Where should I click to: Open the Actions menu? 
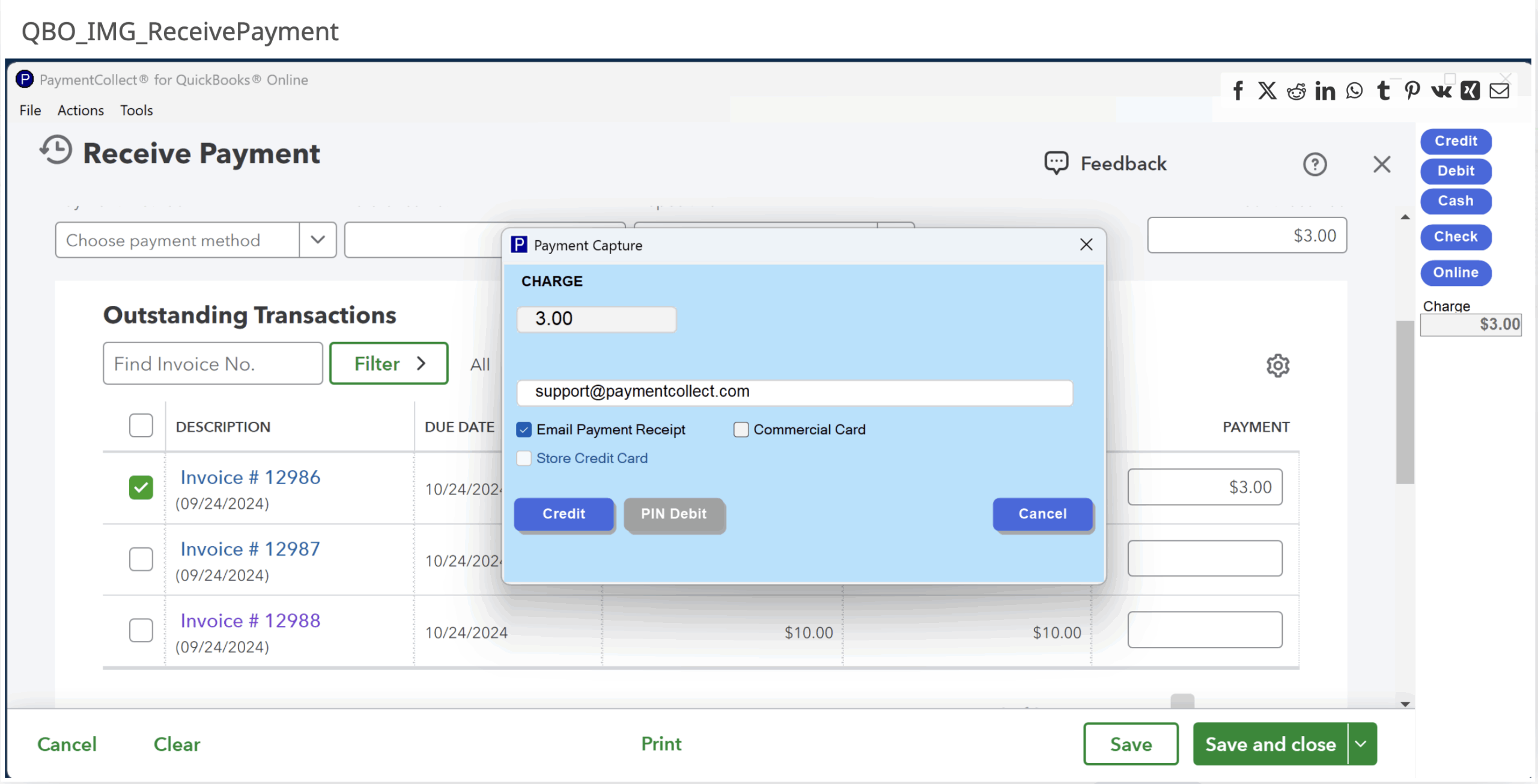pos(81,111)
